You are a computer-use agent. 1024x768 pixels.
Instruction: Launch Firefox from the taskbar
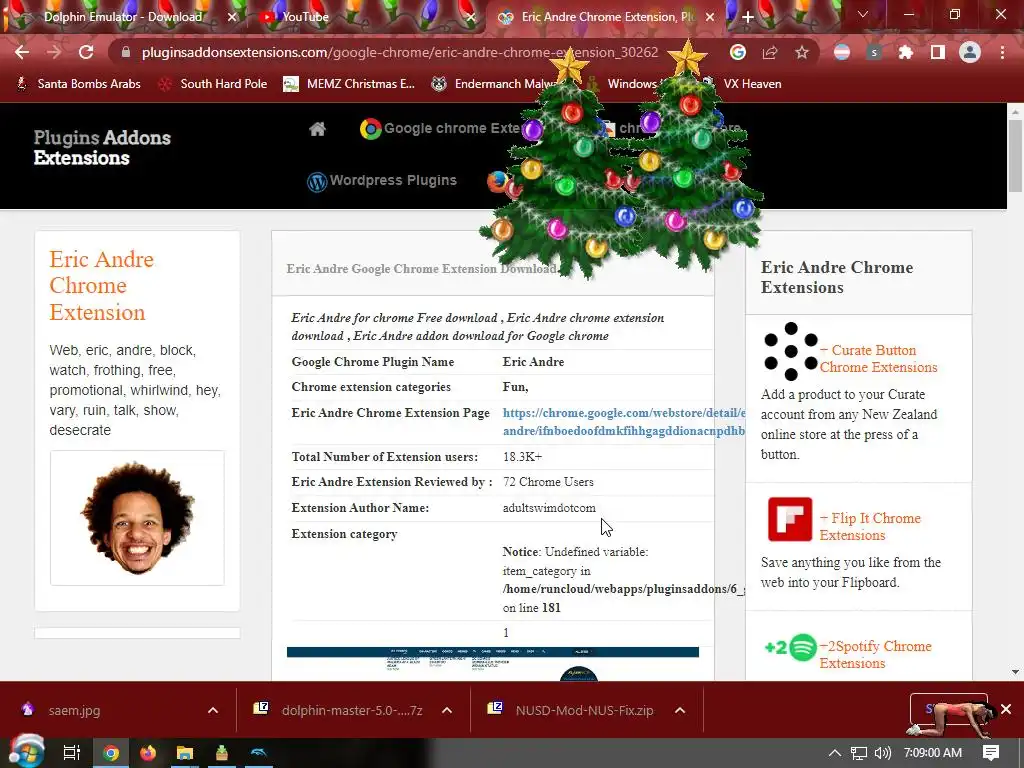[x=148, y=753]
